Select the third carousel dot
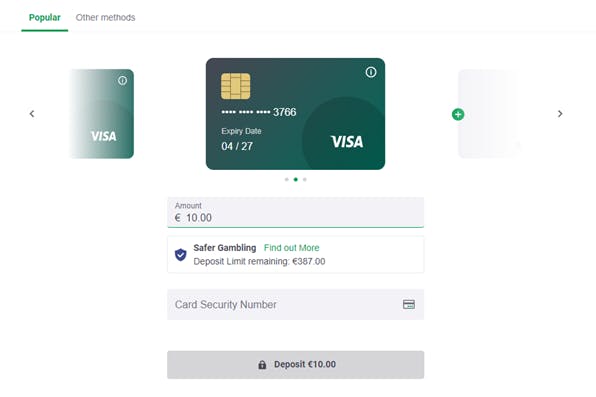 point(305,179)
